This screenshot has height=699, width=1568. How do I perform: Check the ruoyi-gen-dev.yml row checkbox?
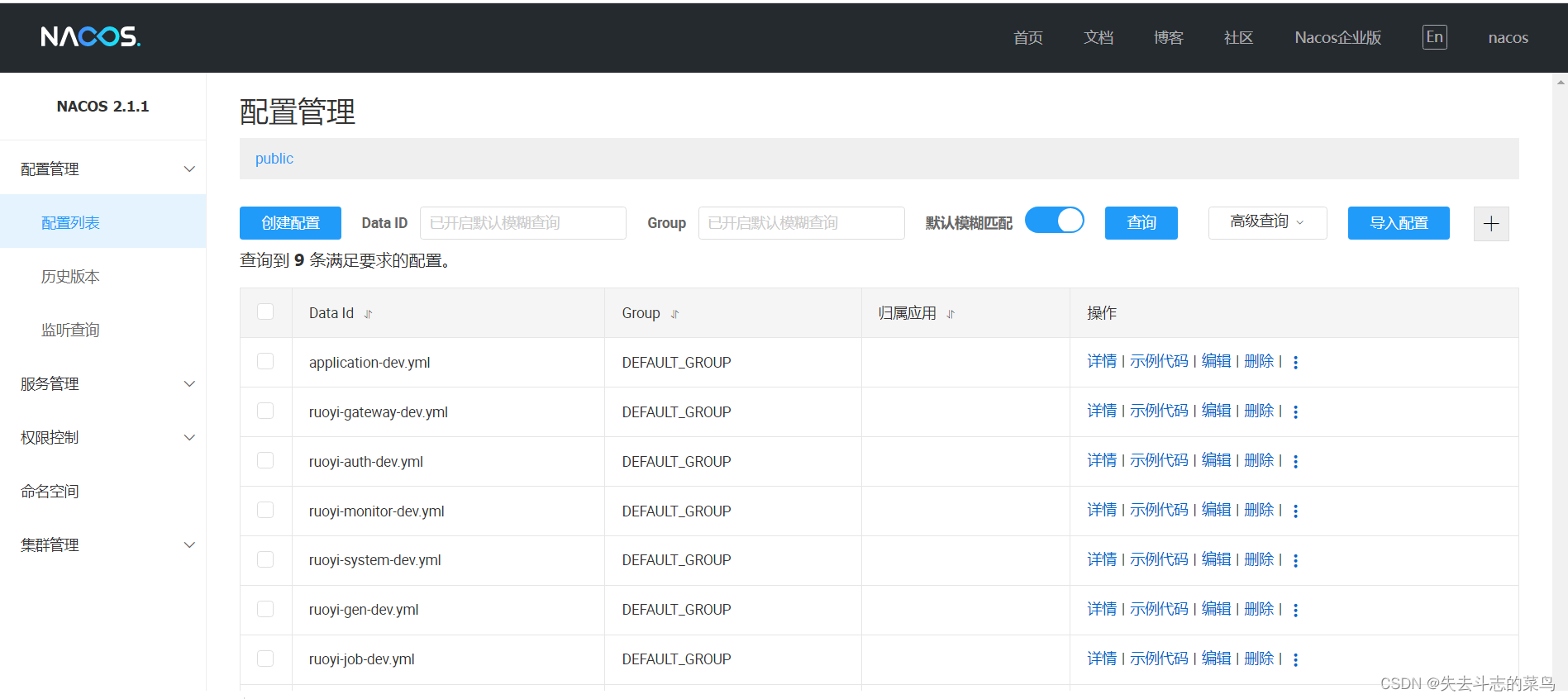point(265,609)
